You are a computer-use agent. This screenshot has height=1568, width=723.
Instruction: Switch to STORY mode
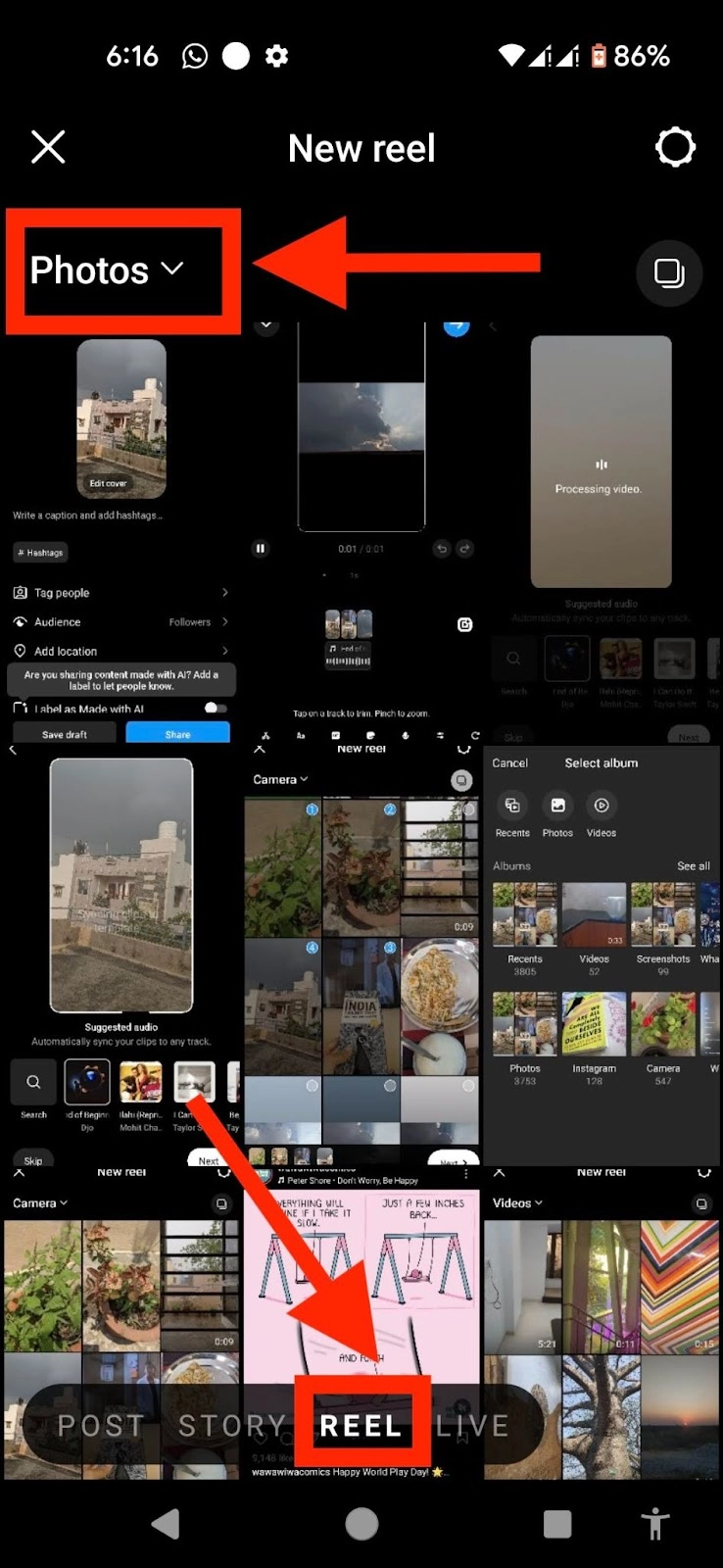click(x=232, y=1426)
